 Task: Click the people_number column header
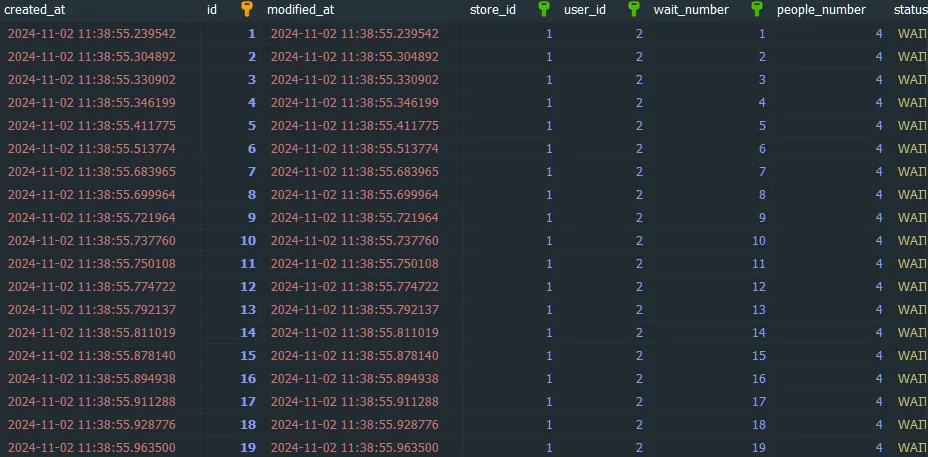[x=821, y=10]
